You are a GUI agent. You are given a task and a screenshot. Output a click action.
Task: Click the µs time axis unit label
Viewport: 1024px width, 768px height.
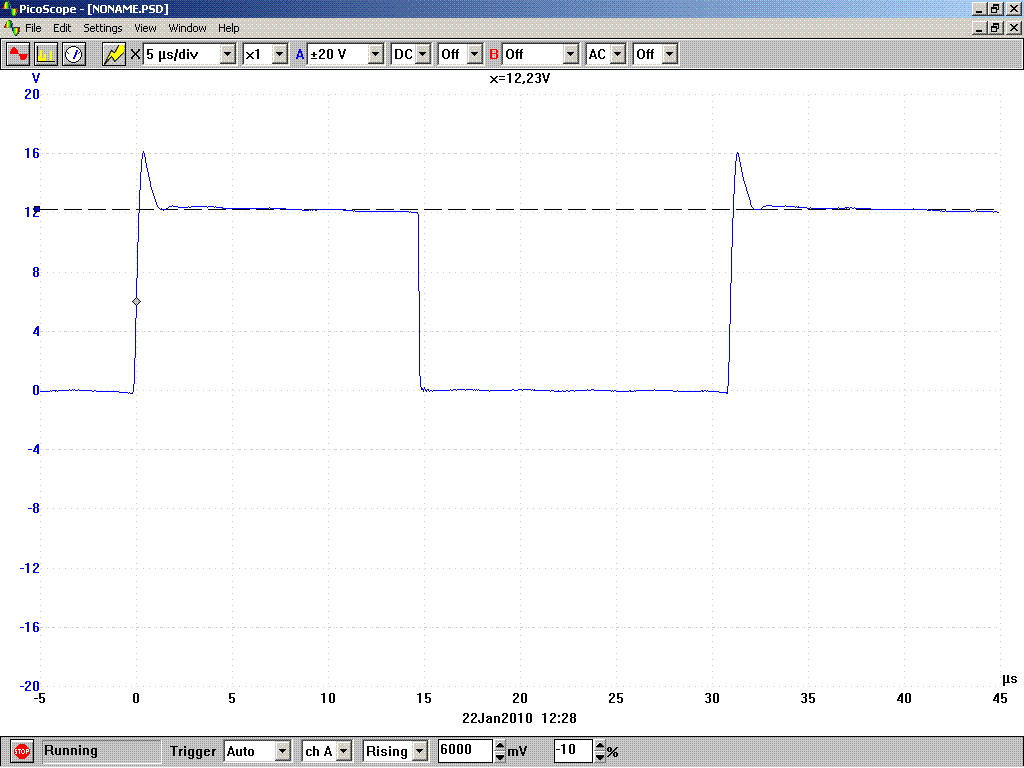(x=1009, y=679)
